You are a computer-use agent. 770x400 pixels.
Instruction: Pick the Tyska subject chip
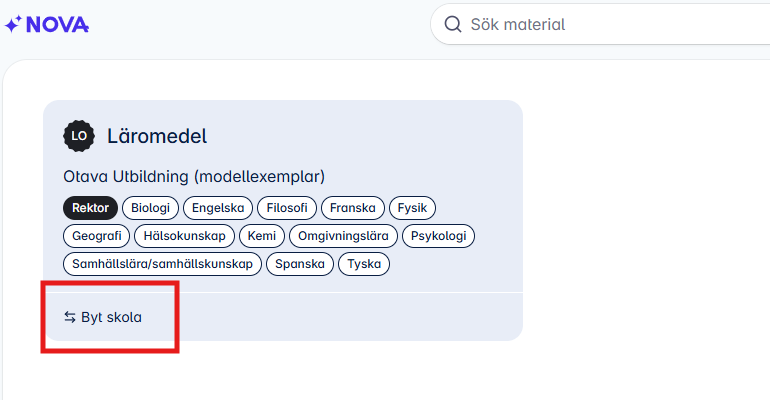[364, 264]
